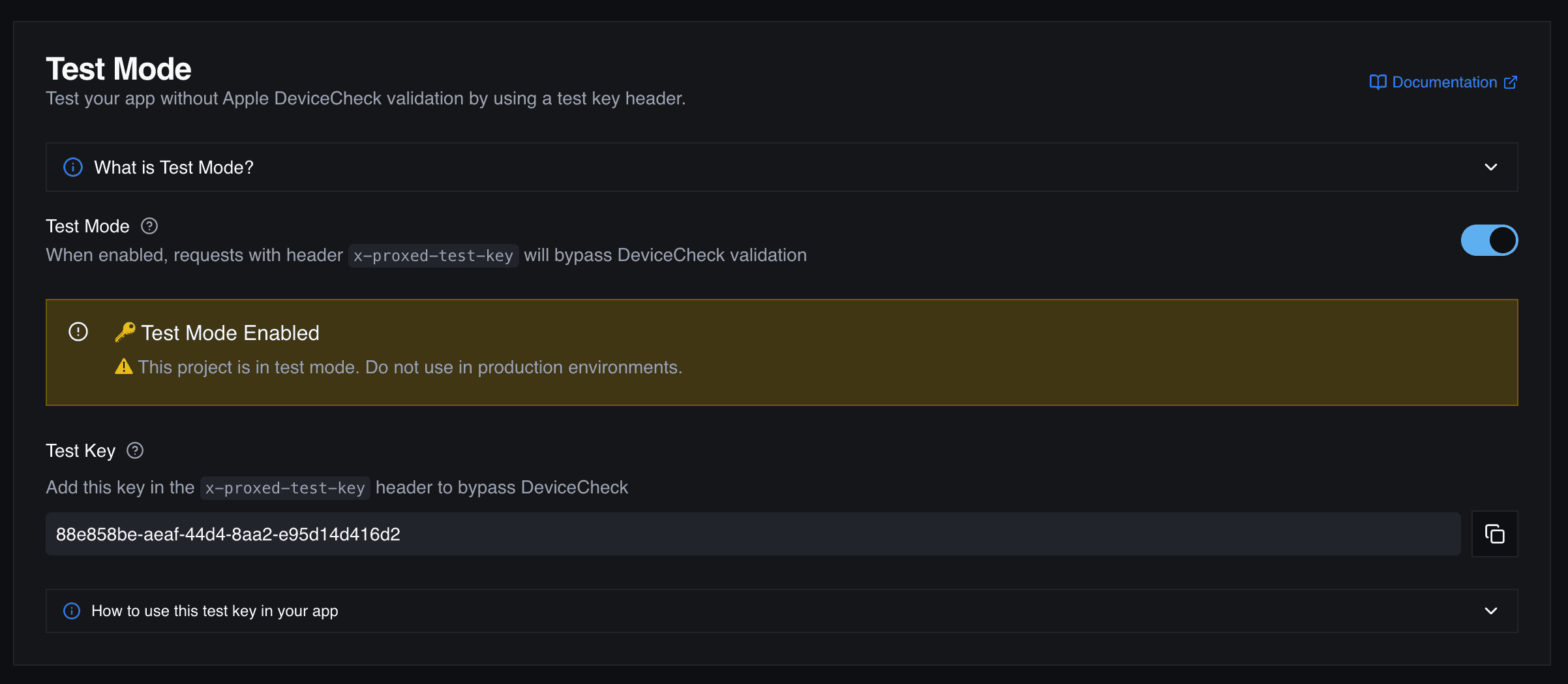Click the alert circle icon in the warning banner
Viewport: 1568px width, 684px height.
78,332
